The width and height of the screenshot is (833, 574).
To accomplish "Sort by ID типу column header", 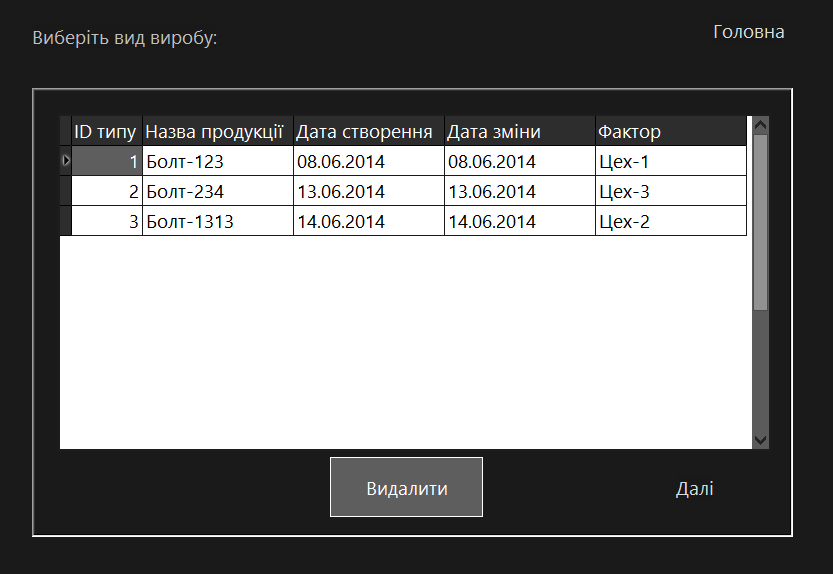I will (x=106, y=131).
